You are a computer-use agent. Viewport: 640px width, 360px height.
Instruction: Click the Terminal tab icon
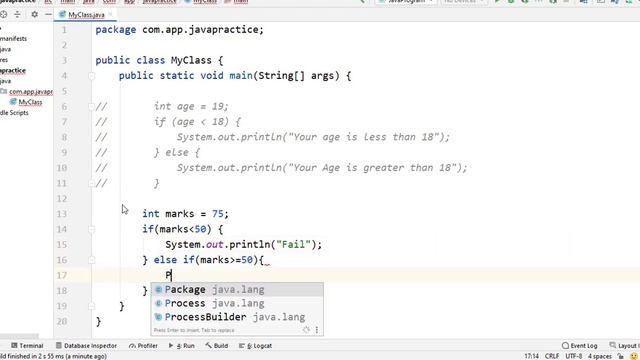14,346
